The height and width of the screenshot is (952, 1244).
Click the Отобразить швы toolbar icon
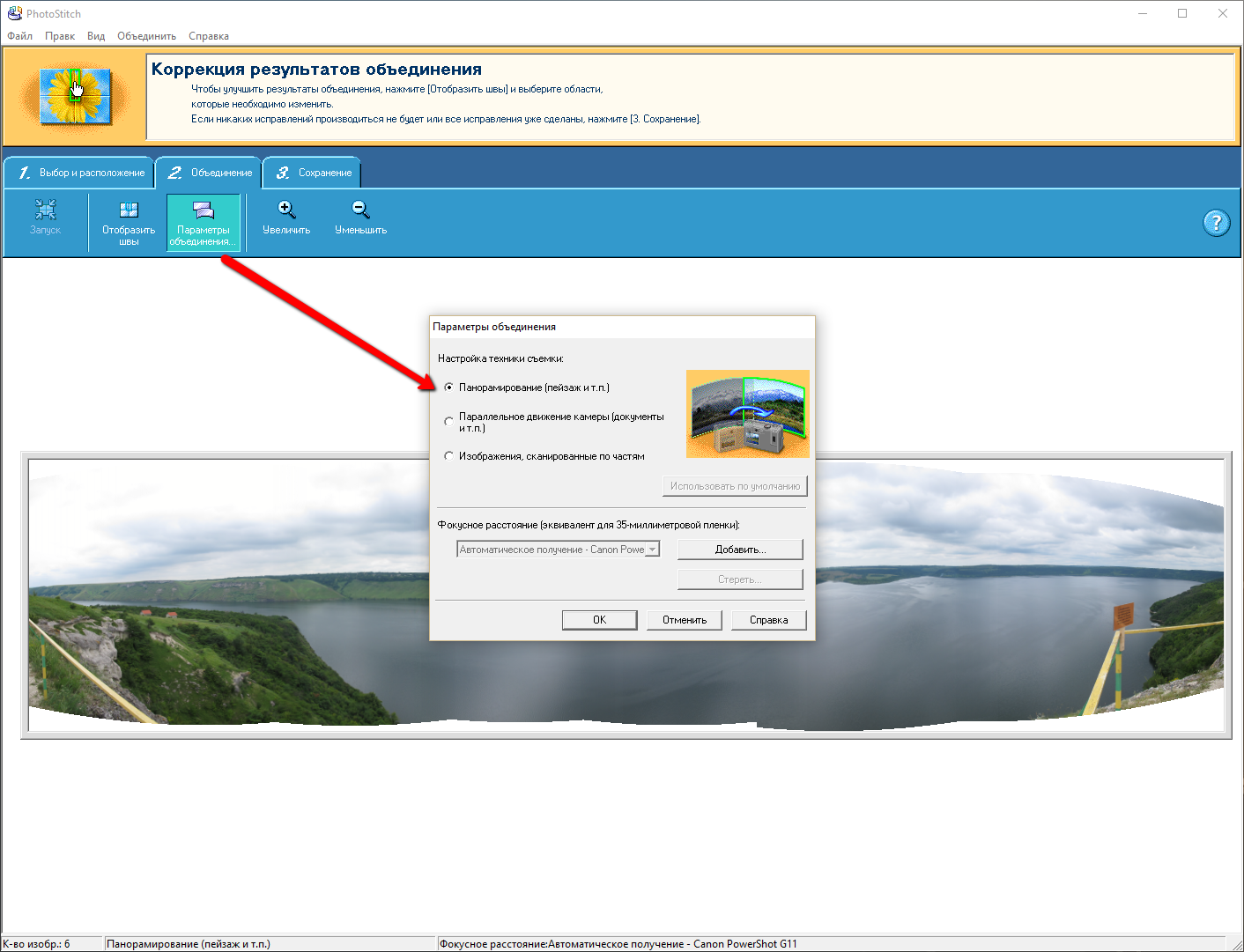(x=129, y=210)
